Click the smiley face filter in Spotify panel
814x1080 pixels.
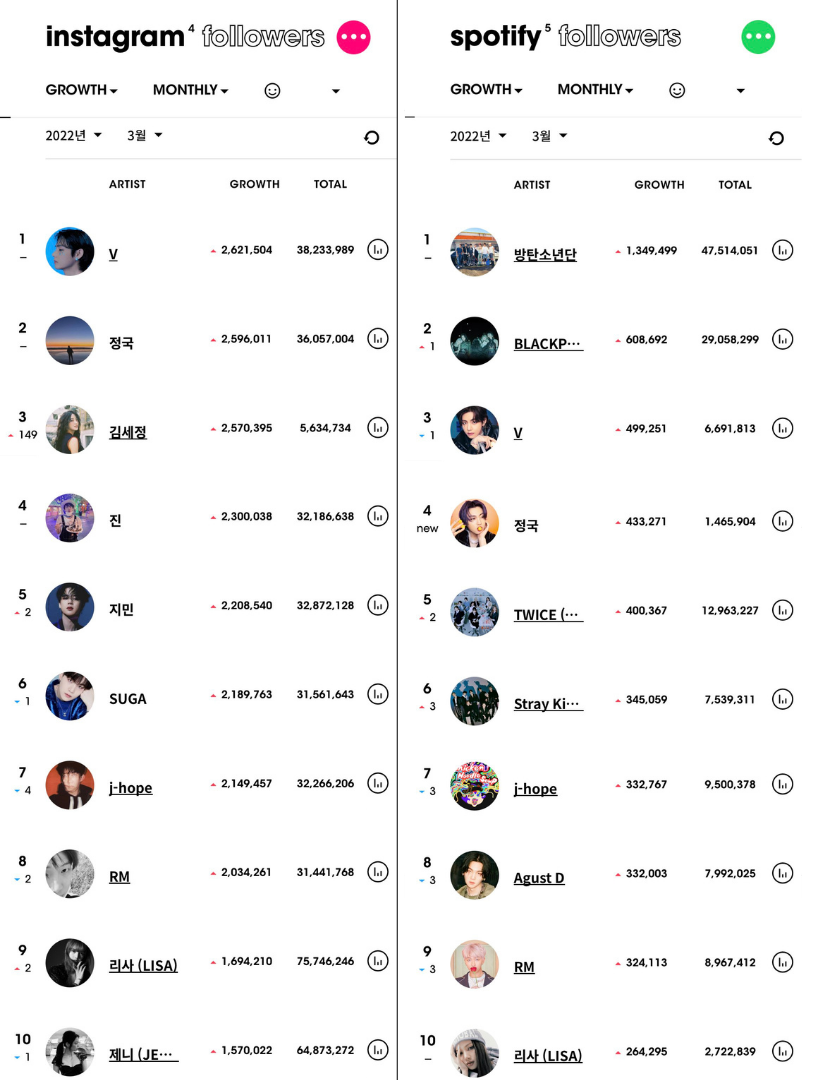tap(677, 90)
